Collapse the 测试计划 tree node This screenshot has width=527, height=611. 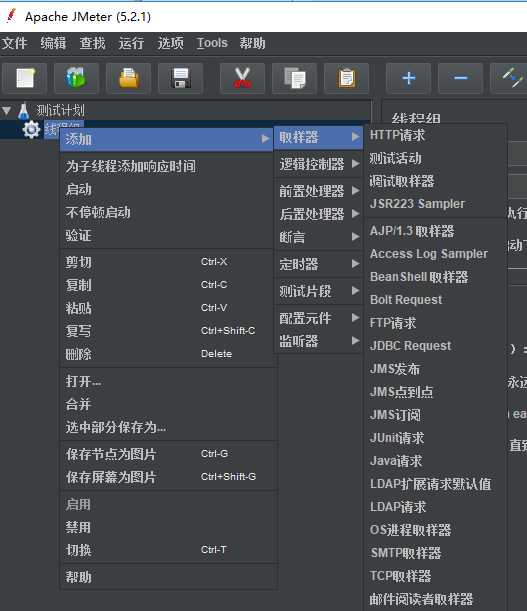pyautogui.click(x=7, y=111)
